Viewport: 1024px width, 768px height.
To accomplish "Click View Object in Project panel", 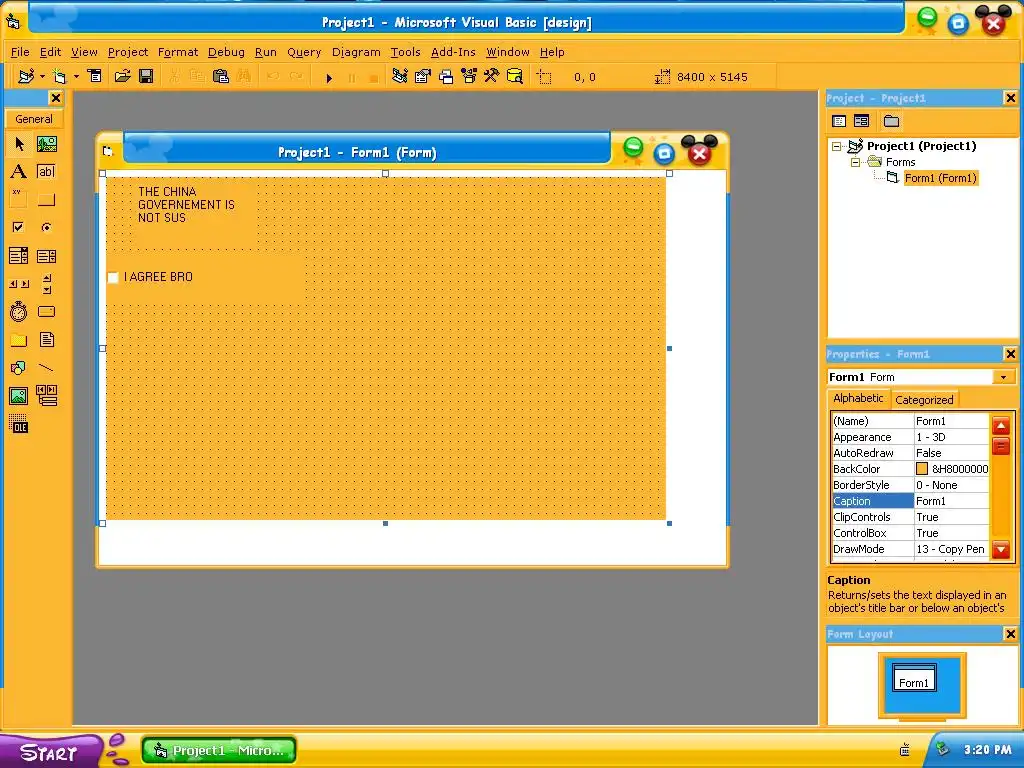I will 861,121.
